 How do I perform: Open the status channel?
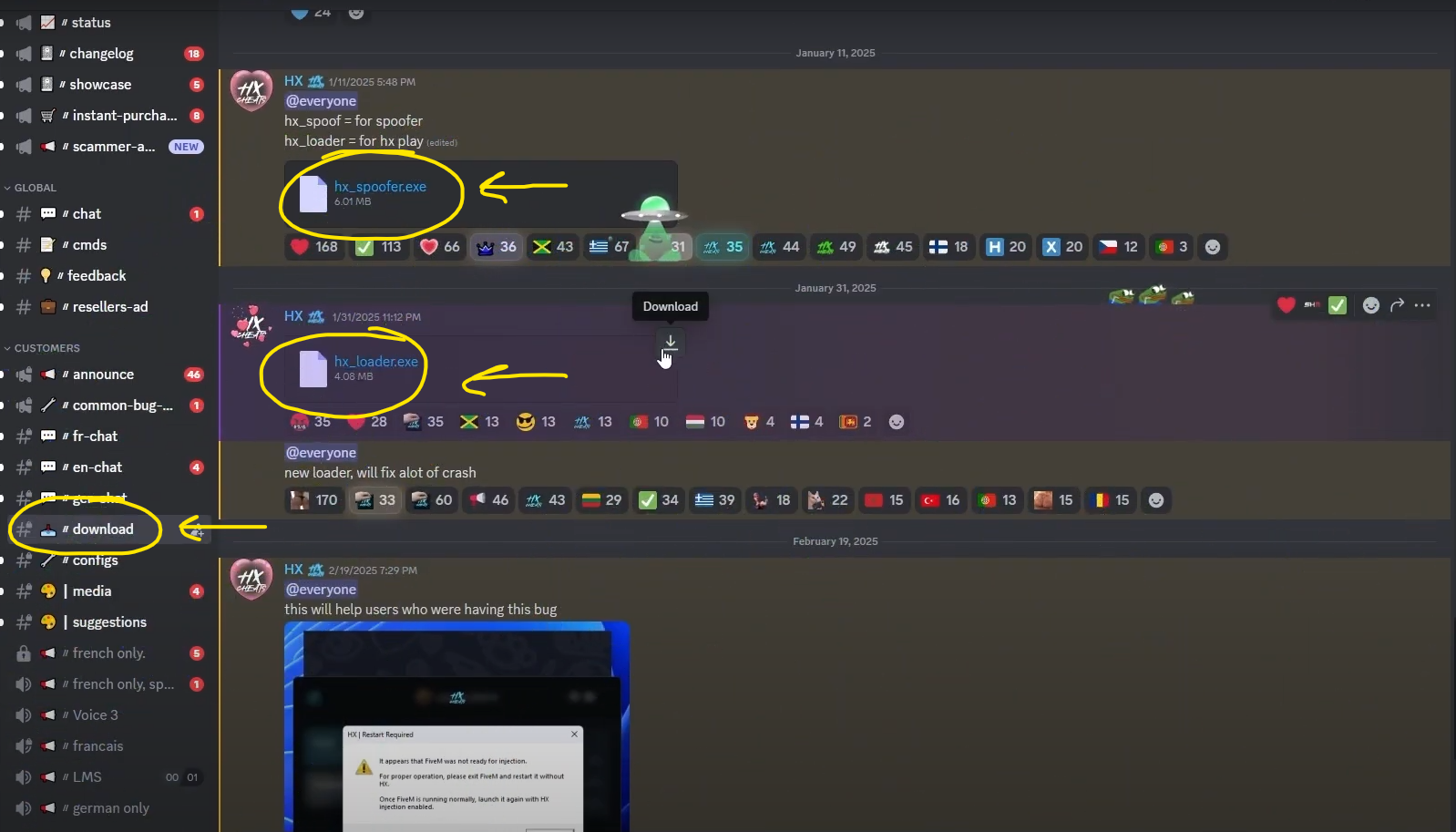[x=108, y=23]
